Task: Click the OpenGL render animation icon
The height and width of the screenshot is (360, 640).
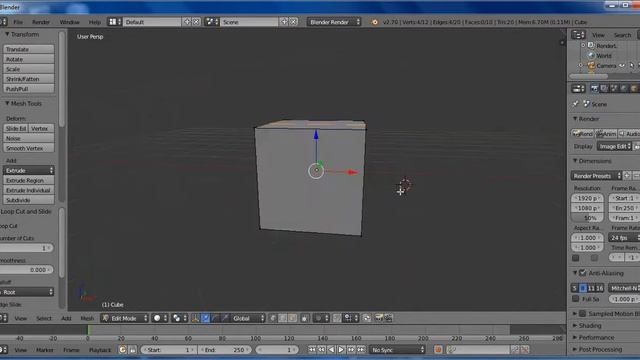Action: pos(388,318)
